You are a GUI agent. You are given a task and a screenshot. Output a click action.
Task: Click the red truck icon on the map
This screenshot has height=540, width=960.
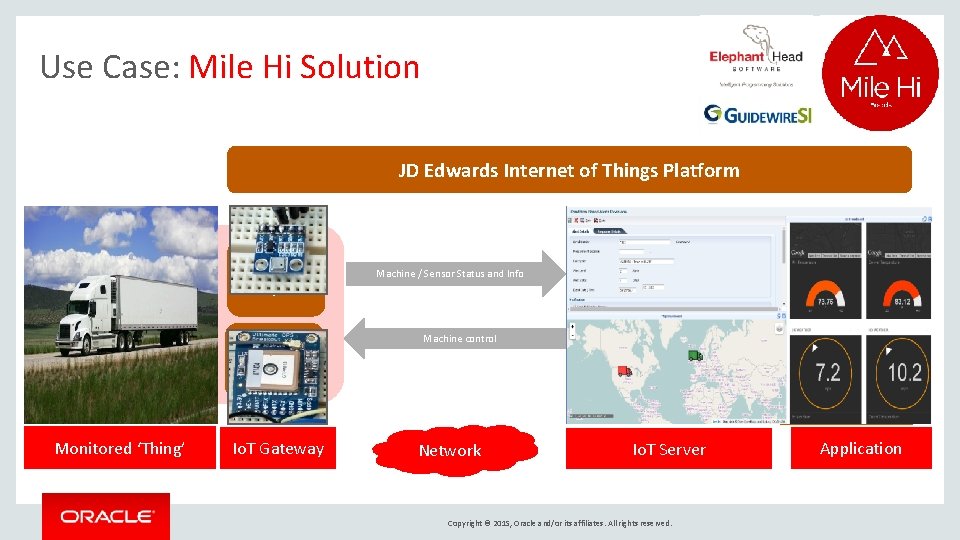coord(624,371)
